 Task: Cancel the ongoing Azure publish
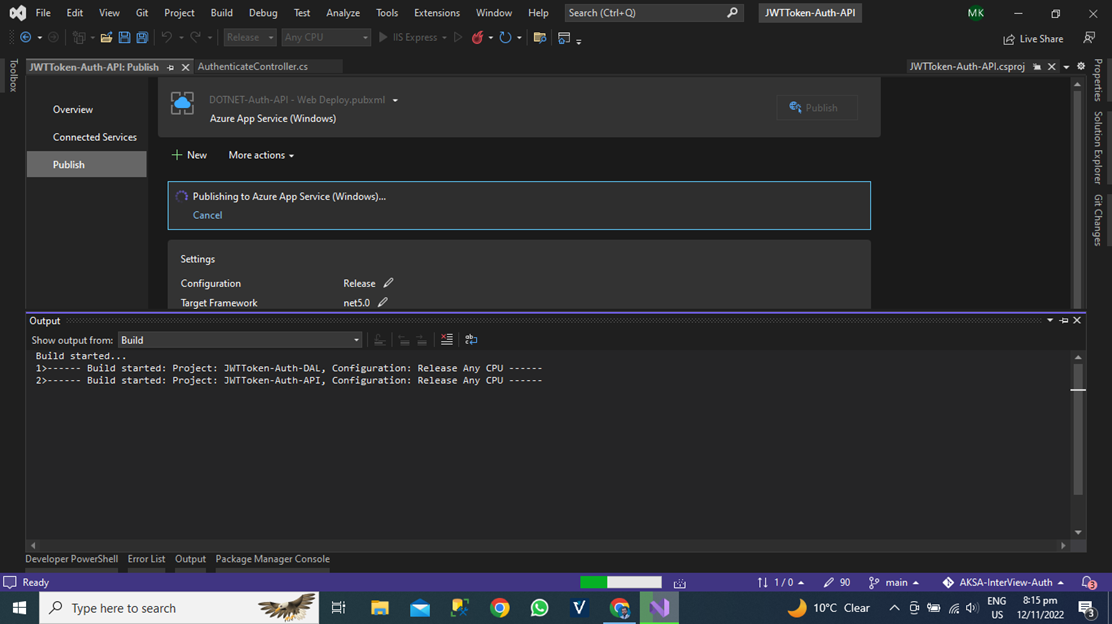click(207, 214)
